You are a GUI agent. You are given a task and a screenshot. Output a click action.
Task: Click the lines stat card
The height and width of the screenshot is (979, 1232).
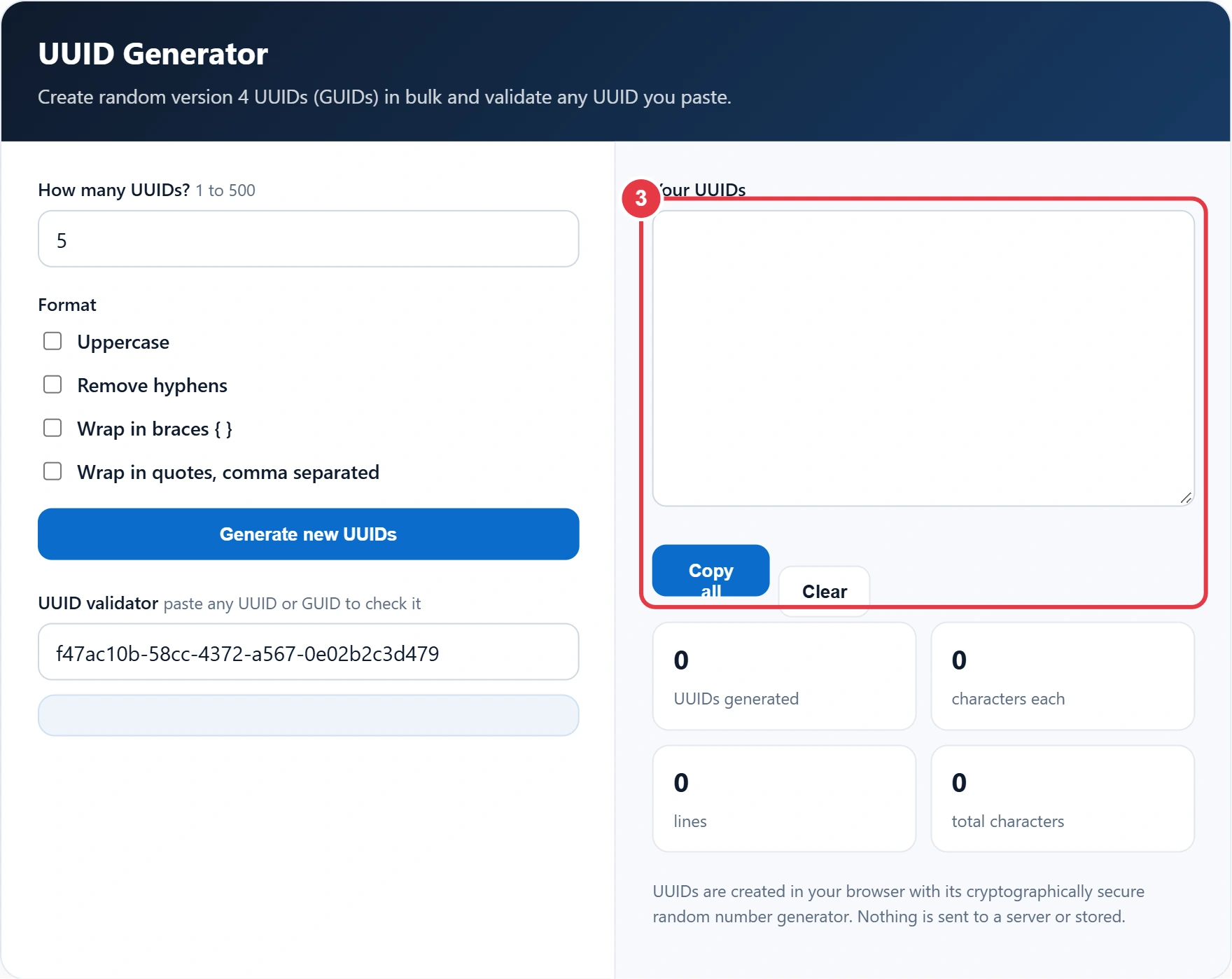pyautogui.click(x=784, y=798)
